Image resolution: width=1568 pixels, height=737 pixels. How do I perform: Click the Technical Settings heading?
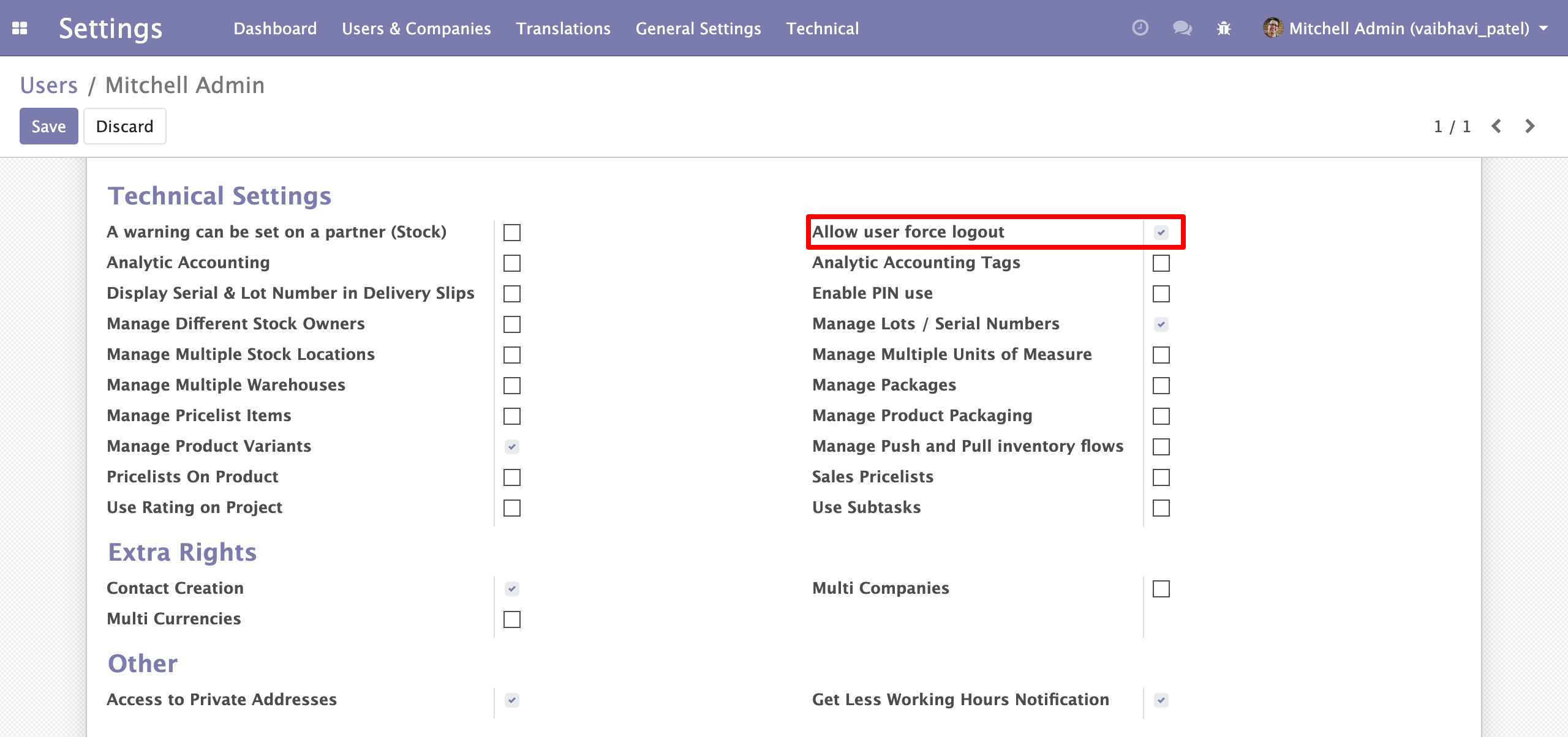point(219,196)
